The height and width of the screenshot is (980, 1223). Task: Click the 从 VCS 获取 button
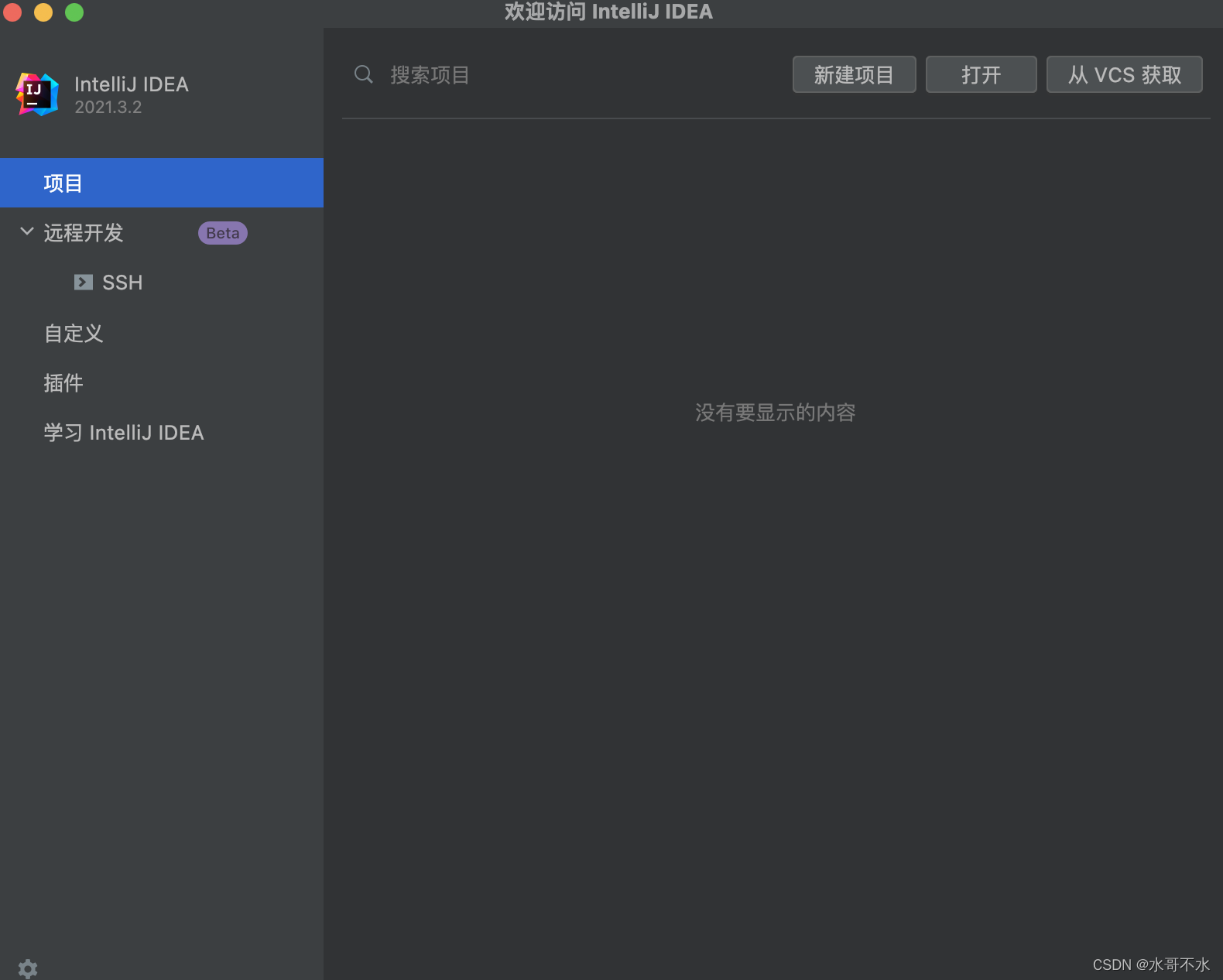point(1124,74)
